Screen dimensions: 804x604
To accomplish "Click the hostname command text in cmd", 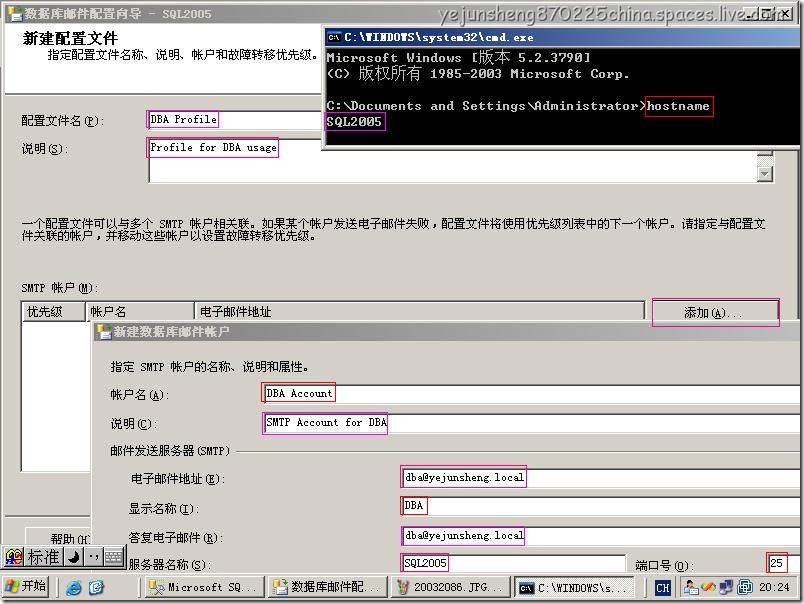I will (678, 106).
